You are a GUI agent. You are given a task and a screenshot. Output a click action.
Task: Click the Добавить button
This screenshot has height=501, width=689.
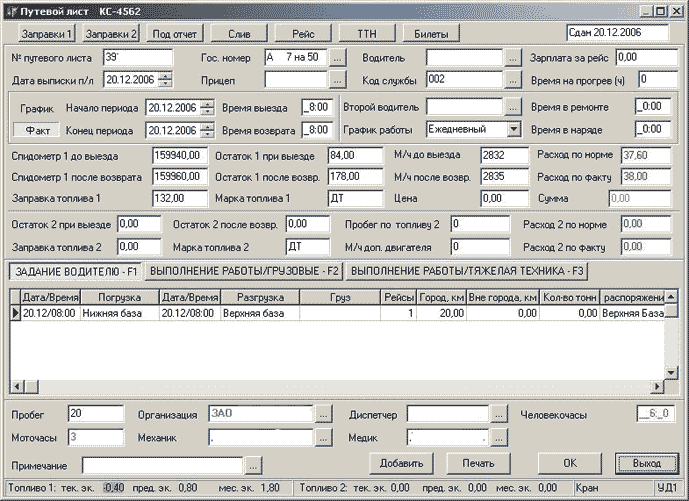pos(401,463)
